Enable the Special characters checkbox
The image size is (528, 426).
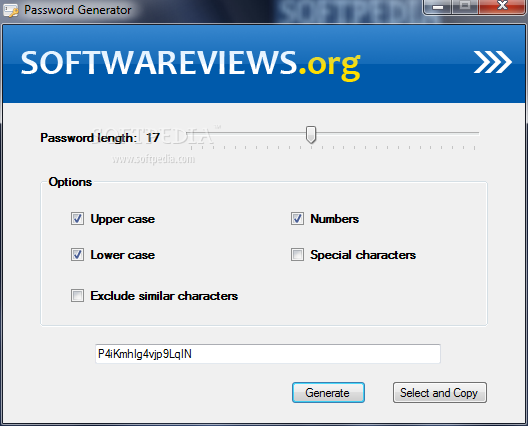297,255
